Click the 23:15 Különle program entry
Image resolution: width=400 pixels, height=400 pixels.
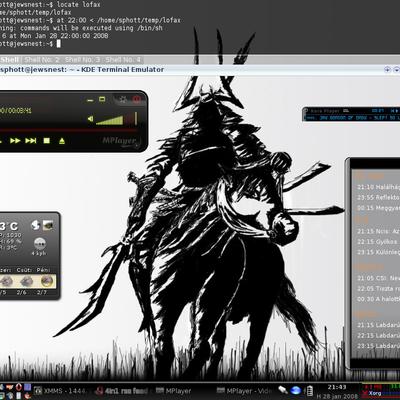pyautogui.click(x=378, y=252)
